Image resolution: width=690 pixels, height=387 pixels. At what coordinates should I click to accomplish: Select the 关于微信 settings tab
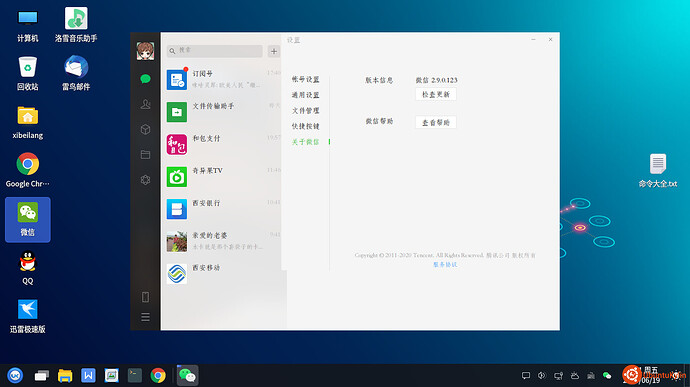305,142
